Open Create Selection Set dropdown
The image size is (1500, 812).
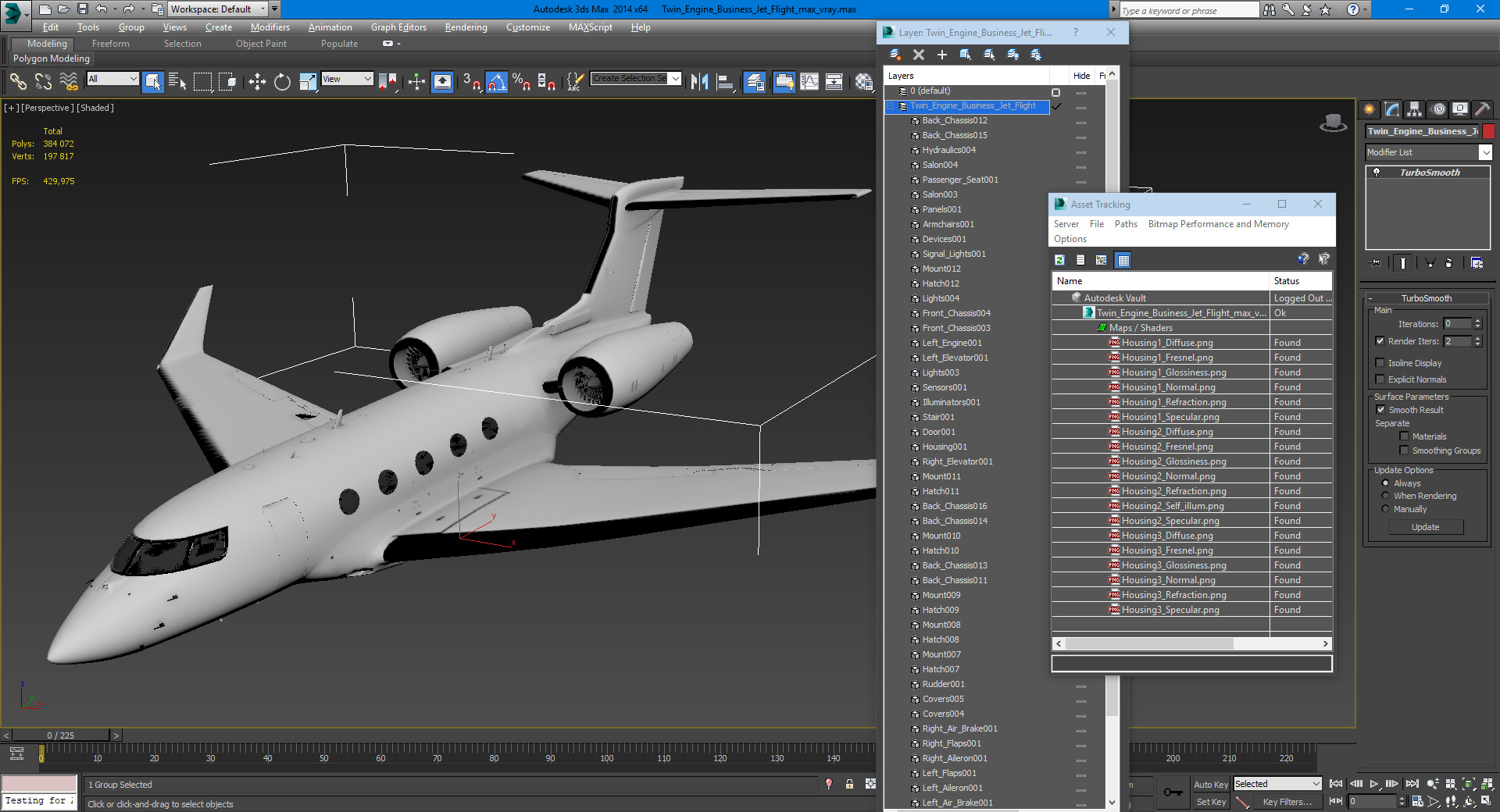click(676, 79)
